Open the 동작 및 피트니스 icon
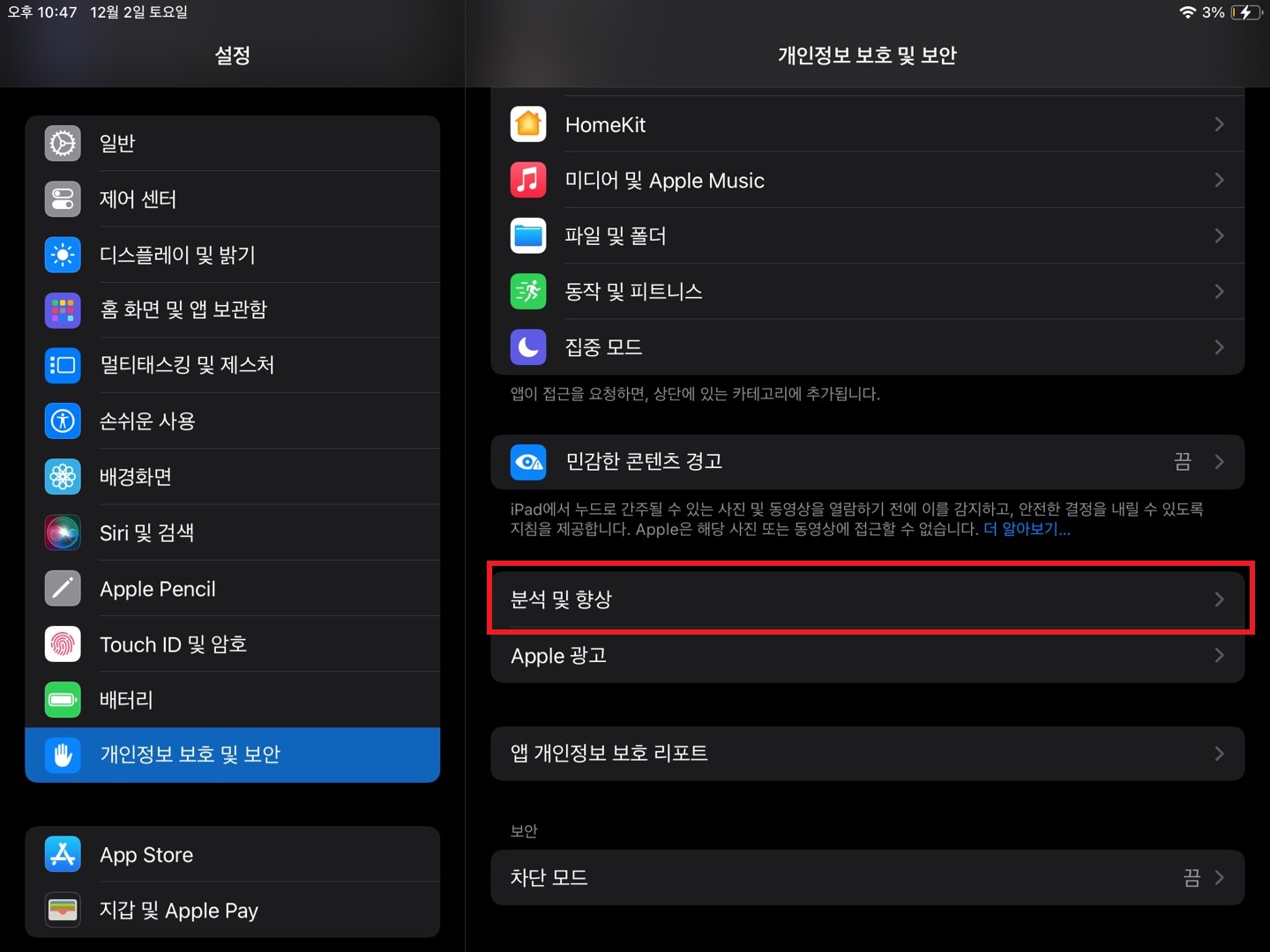Image resolution: width=1270 pixels, height=952 pixels. tap(527, 291)
